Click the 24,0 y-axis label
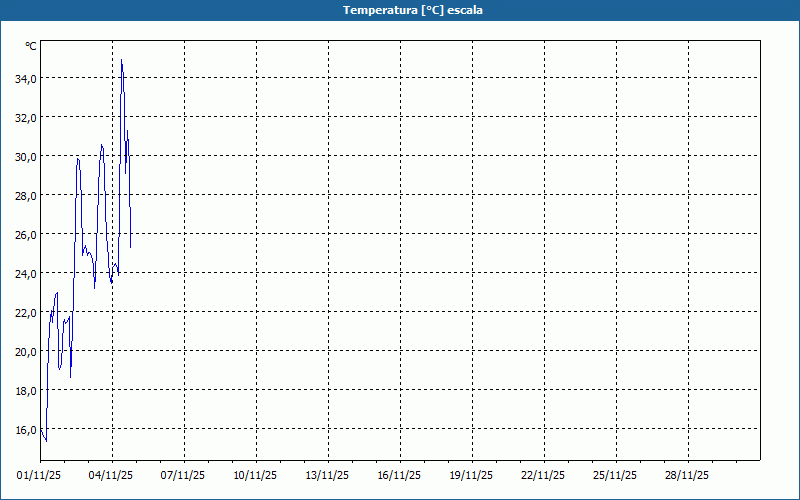The width and height of the screenshot is (800, 500). (x=26, y=273)
